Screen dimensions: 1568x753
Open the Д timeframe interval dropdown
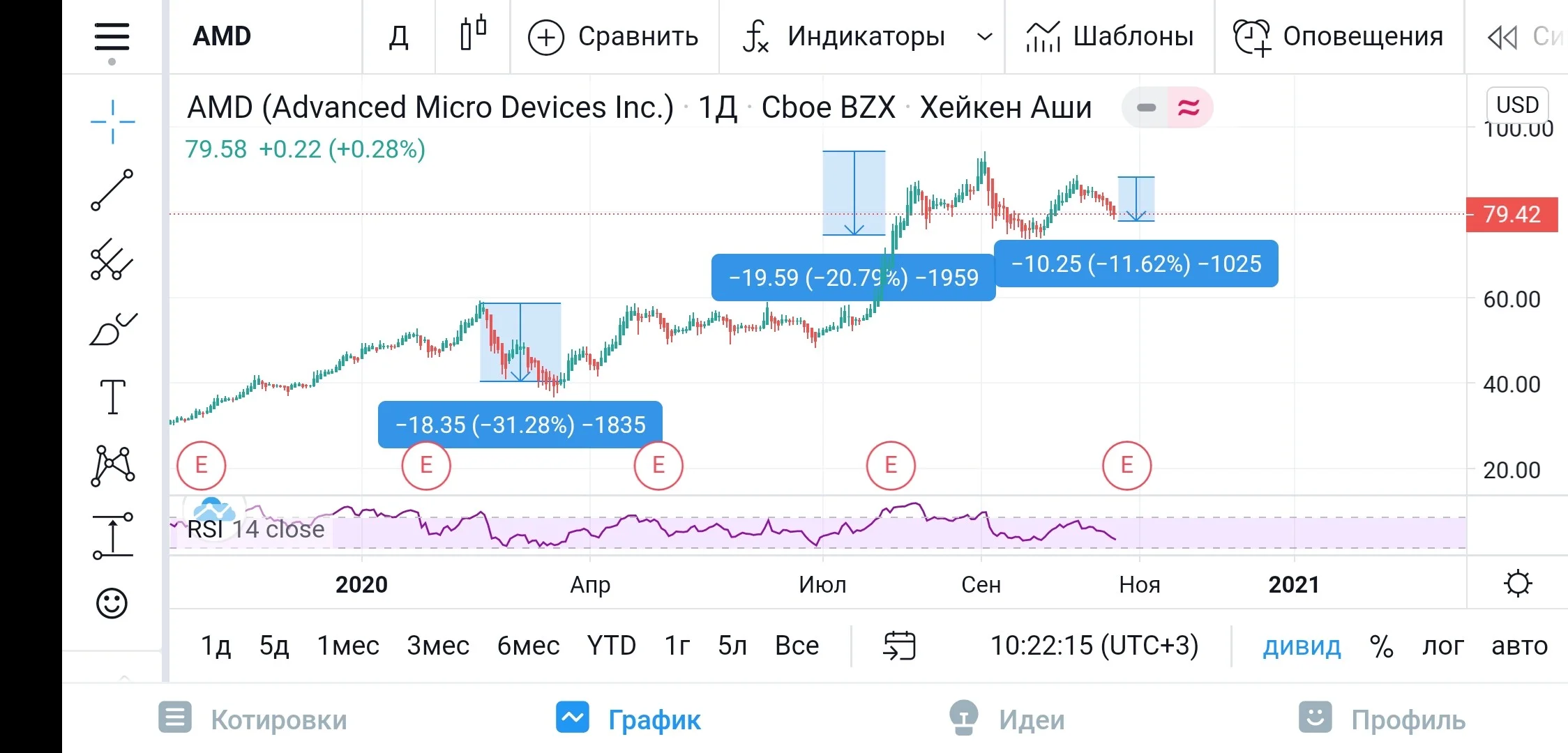[398, 36]
